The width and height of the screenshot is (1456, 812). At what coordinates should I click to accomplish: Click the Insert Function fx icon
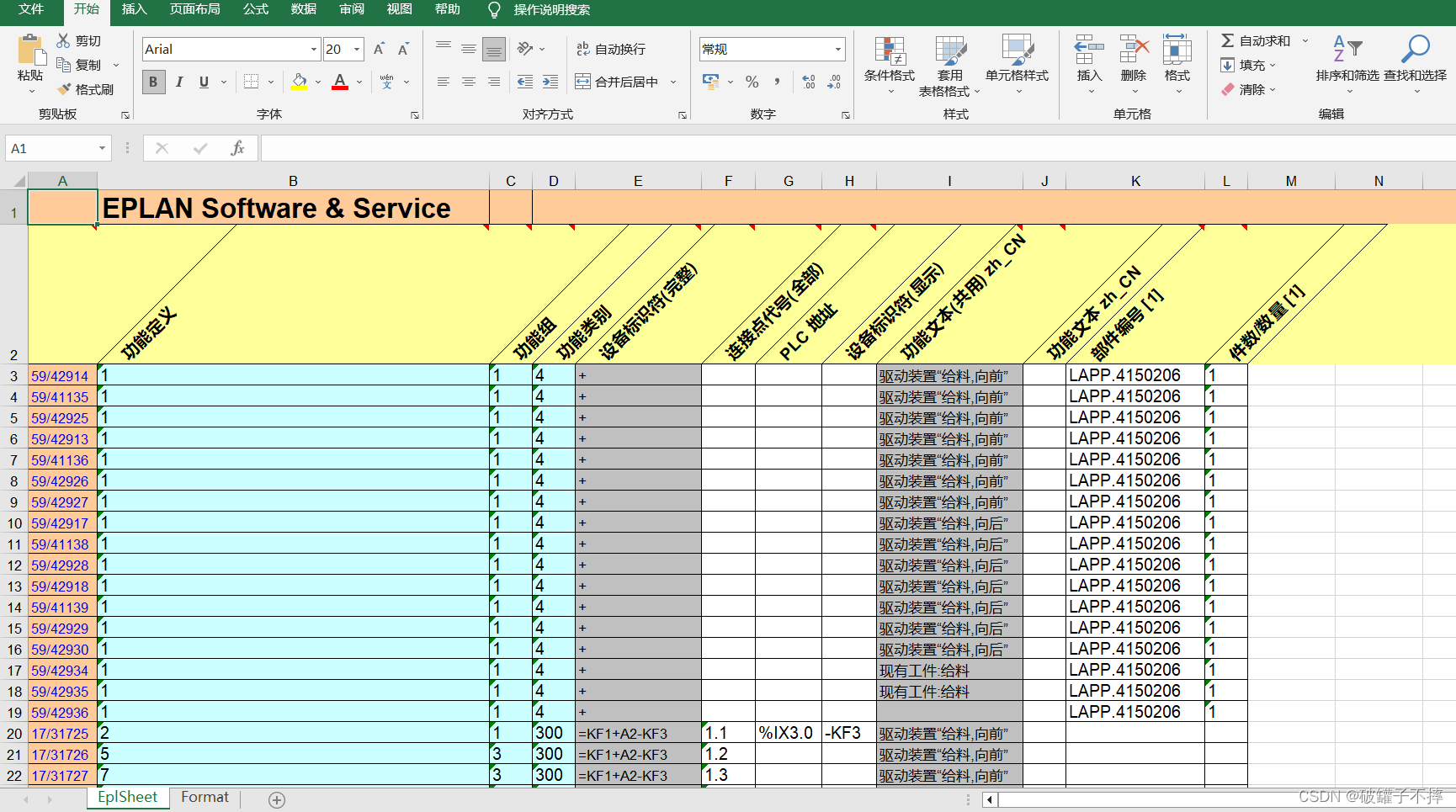click(x=237, y=148)
